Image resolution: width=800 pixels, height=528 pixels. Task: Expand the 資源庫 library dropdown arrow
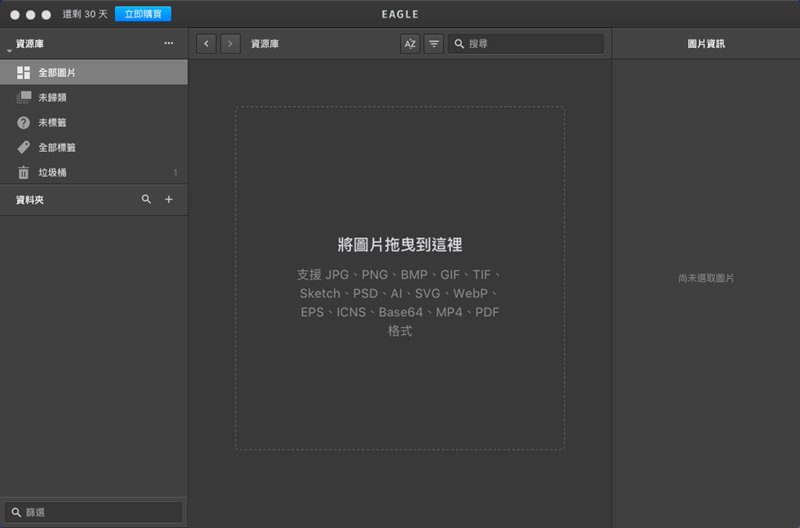coord(8,49)
